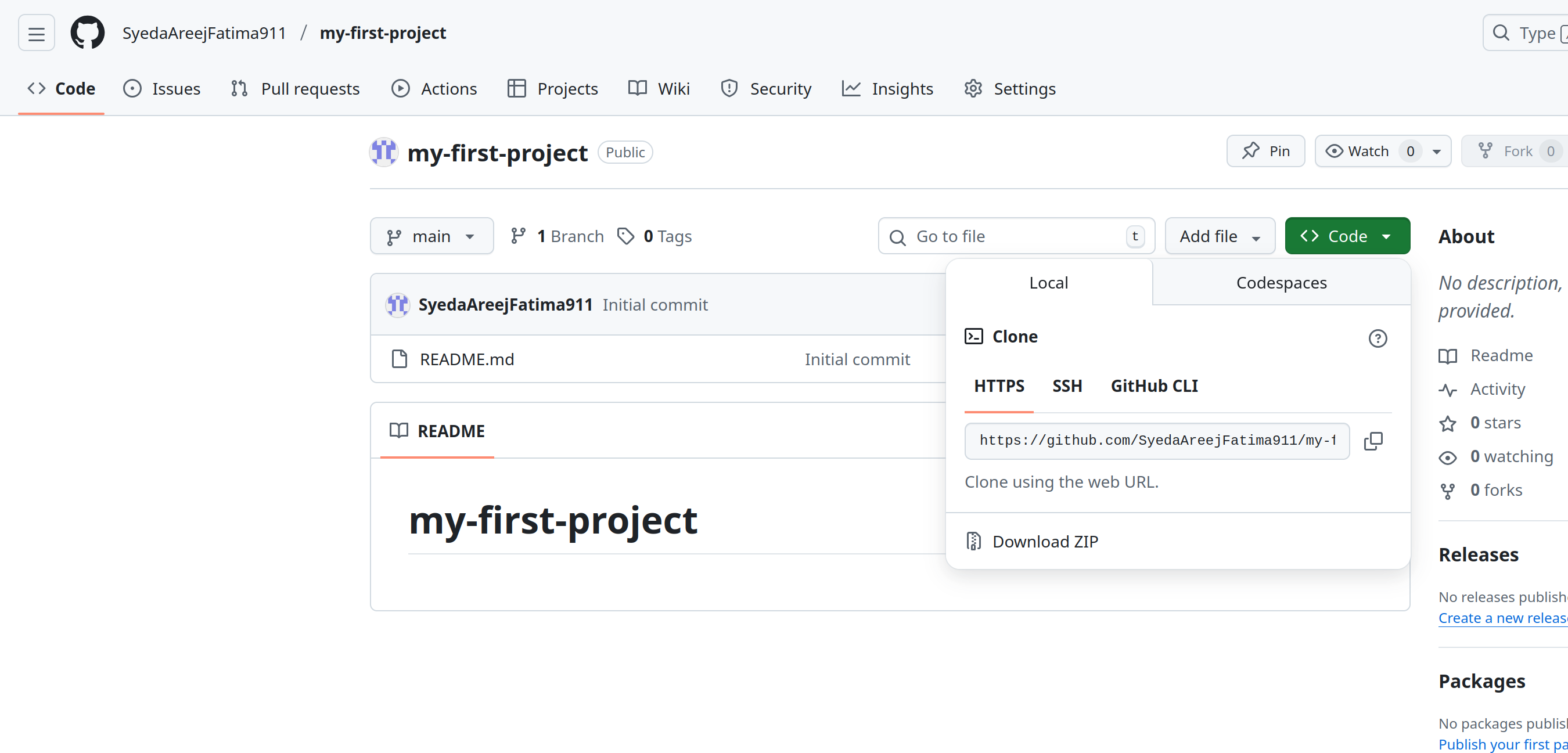Open the hamburger navigation menu
This screenshot has height=753, width=1568.
(x=36, y=33)
